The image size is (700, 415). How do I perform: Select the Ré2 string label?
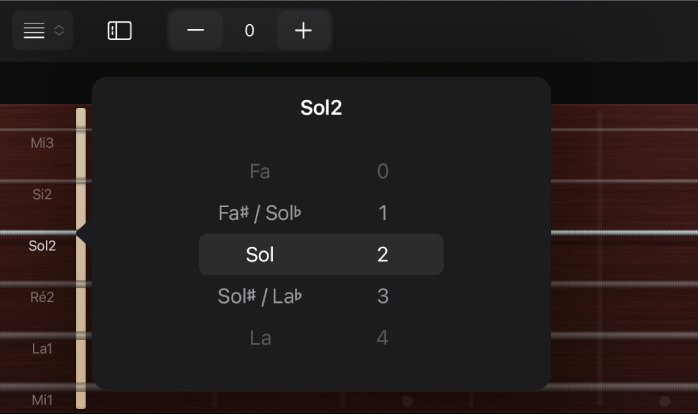coord(42,297)
